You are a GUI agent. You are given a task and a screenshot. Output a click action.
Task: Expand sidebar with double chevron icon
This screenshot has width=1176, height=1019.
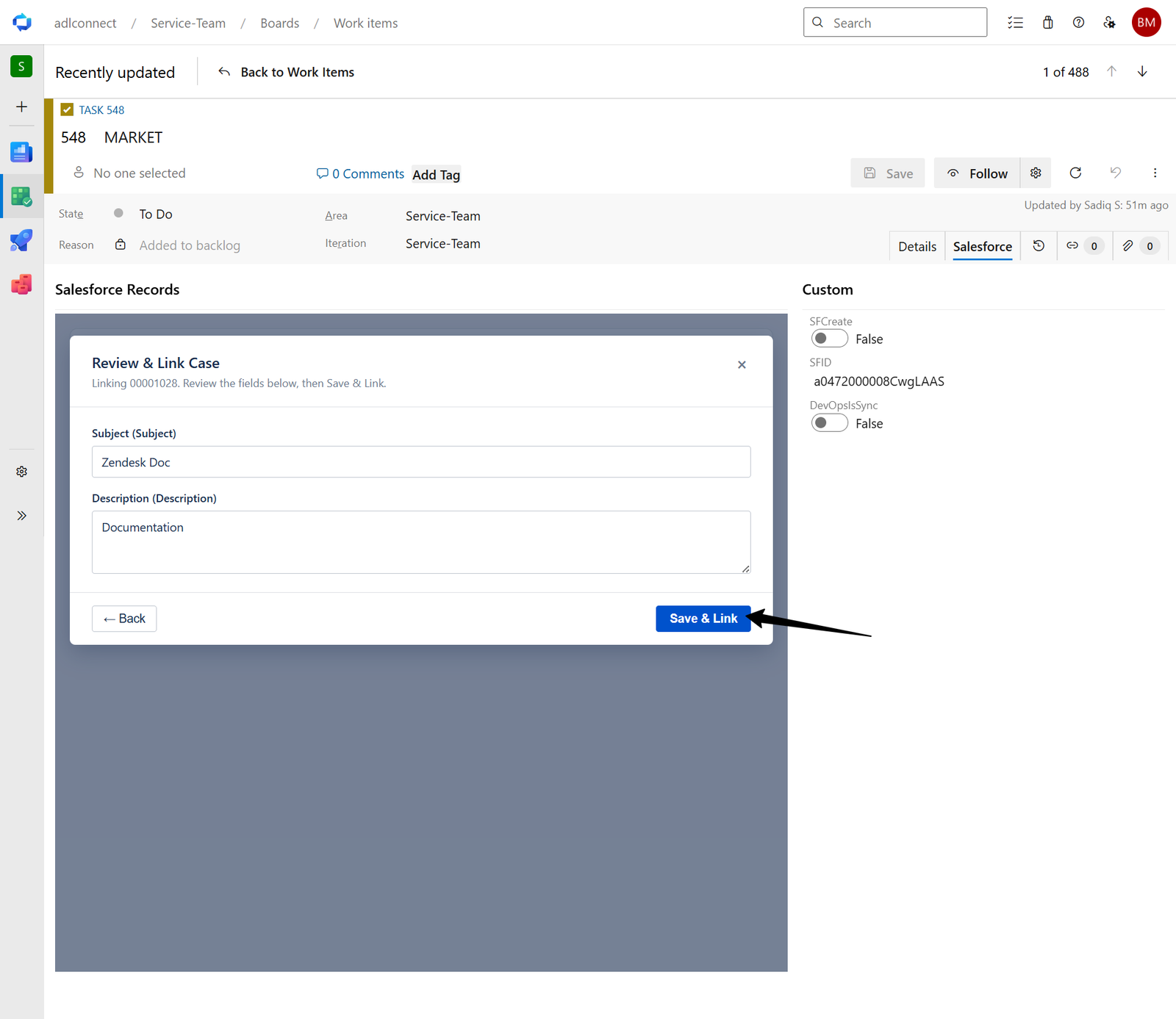click(x=21, y=516)
